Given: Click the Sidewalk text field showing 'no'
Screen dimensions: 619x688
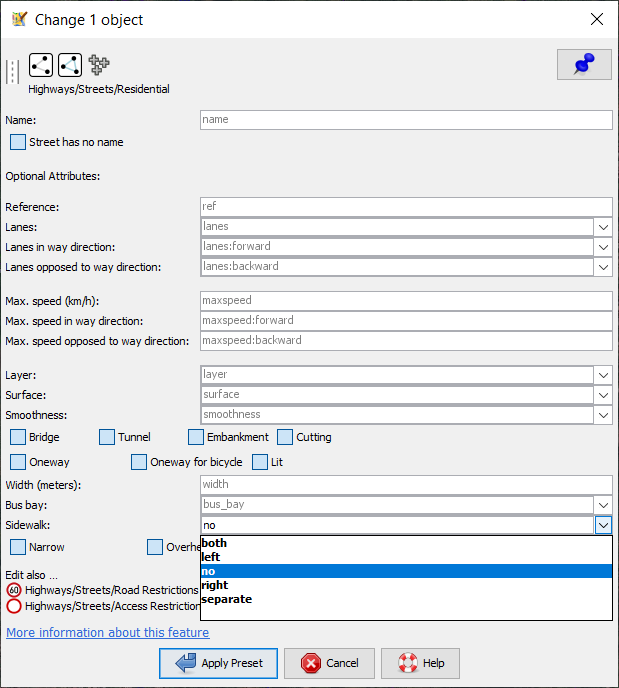Looking at the screenshot, I should tap(397, 525).
